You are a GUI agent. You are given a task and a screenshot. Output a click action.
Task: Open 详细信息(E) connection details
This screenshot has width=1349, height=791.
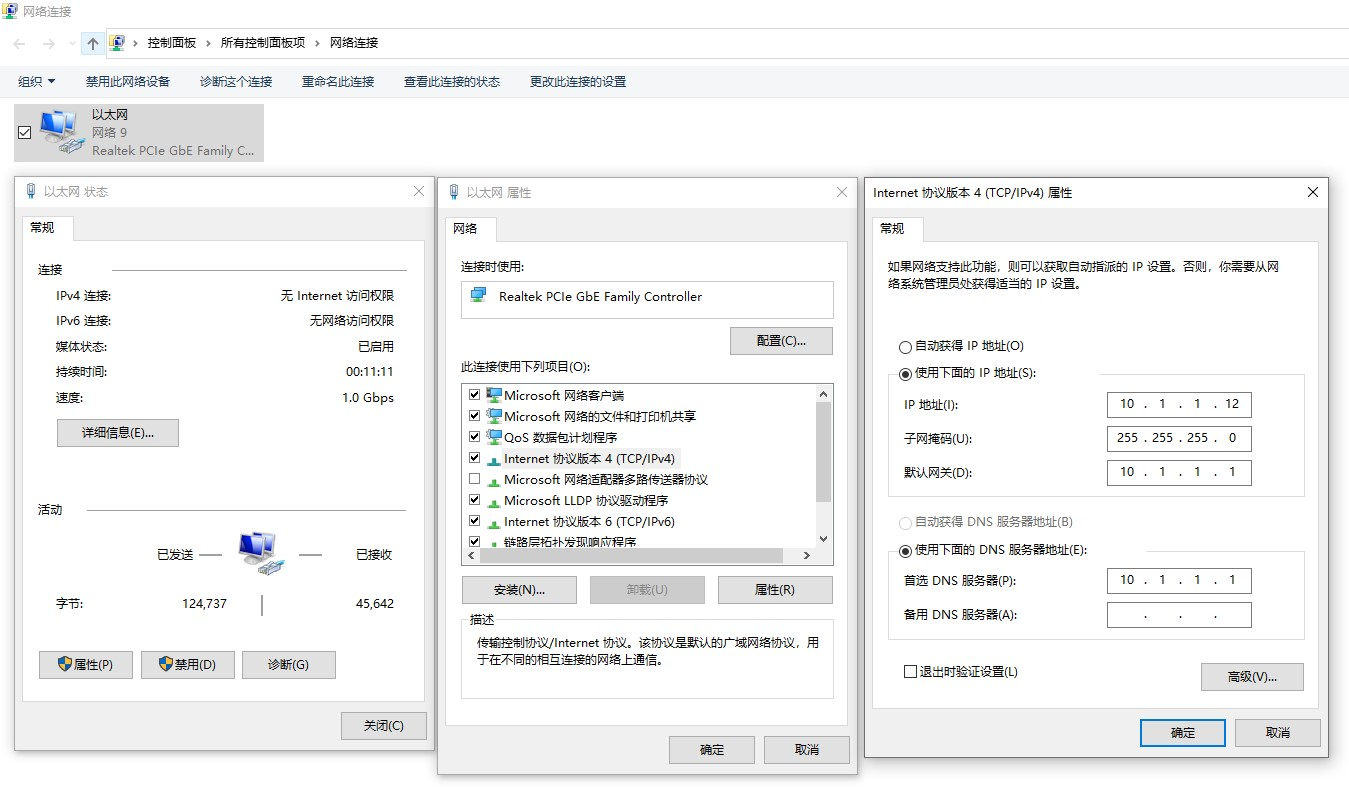tap(118, 433)
